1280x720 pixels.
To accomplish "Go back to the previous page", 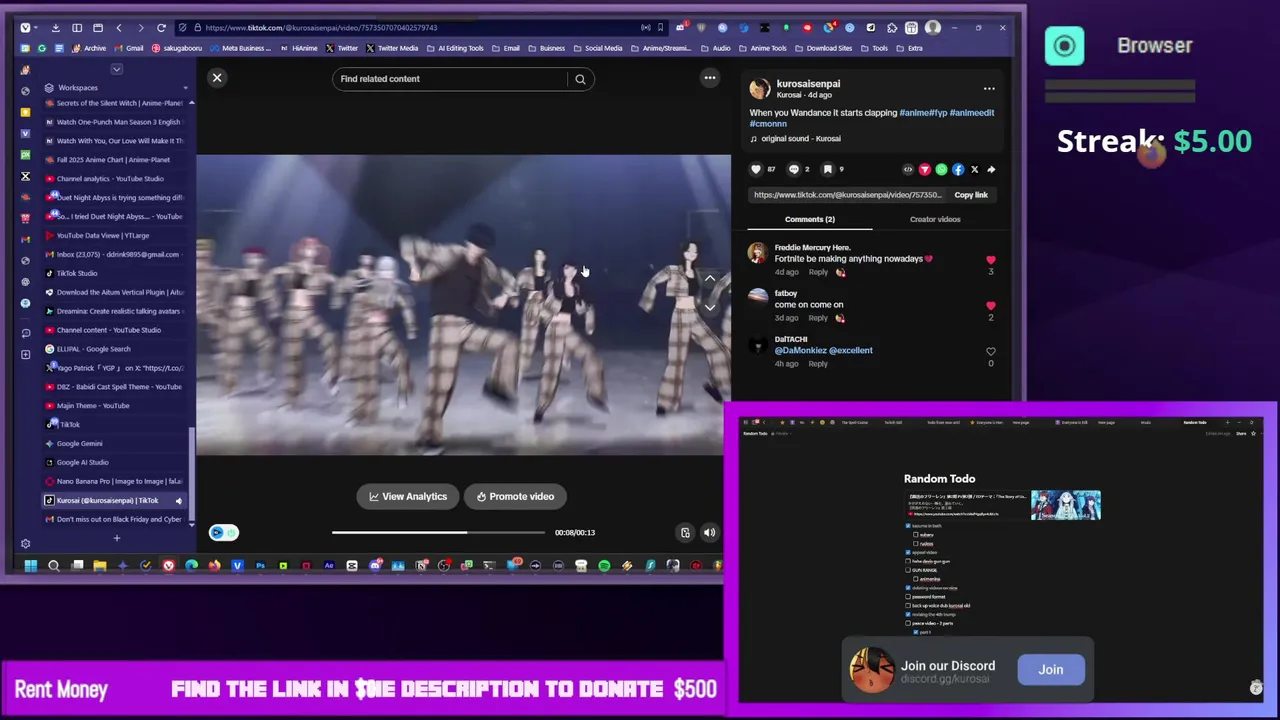I will (119, 28).
